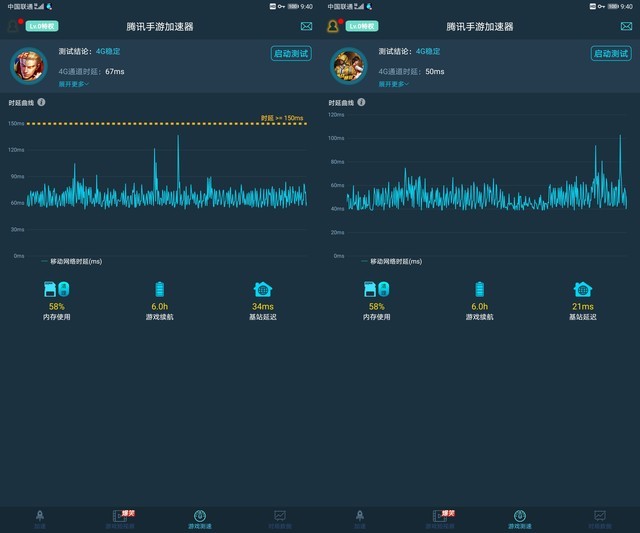Open chart data tab on right screen
640x533 pixels.
(600, 520)
